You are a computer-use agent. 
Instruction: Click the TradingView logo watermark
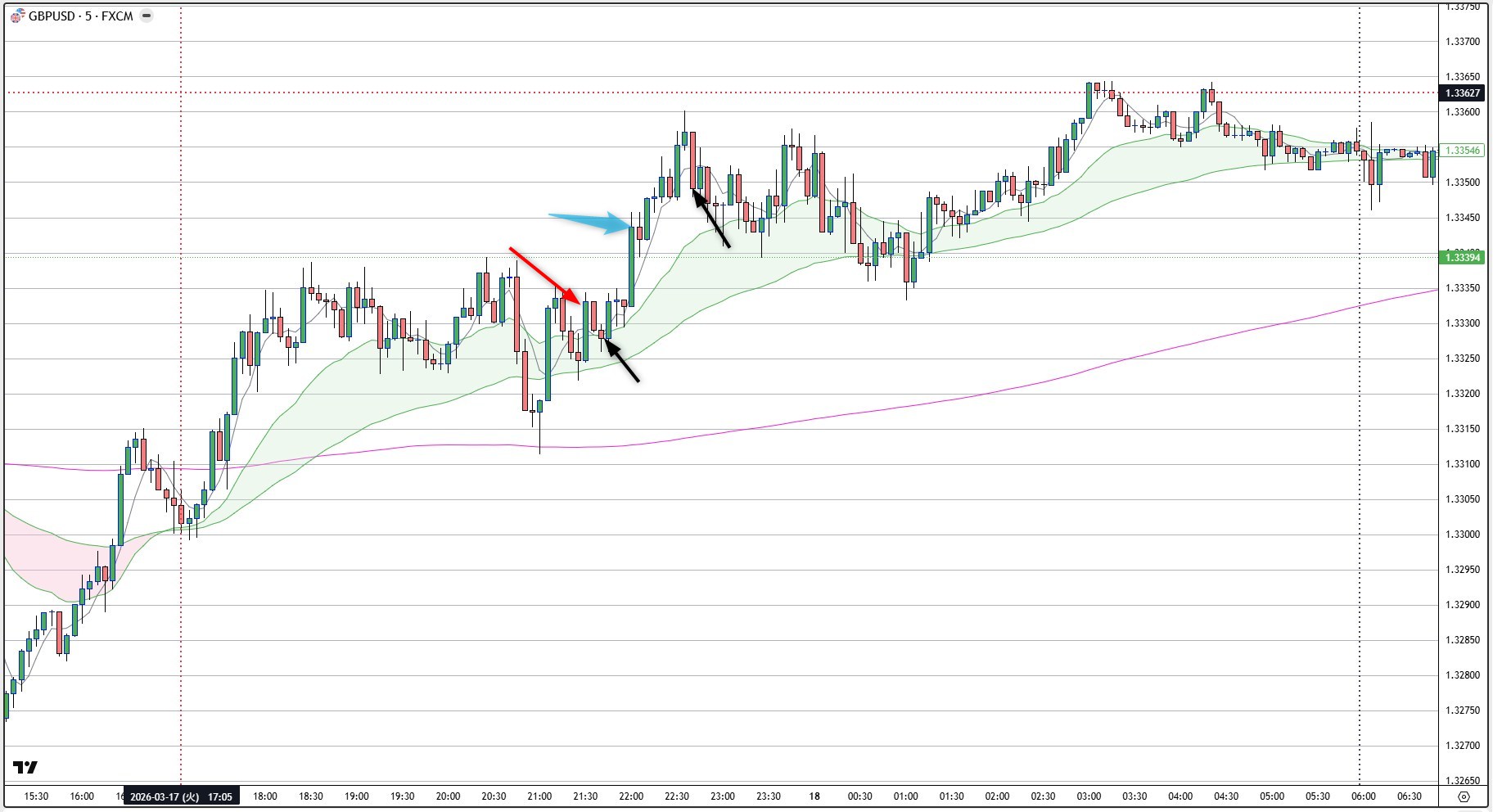click(x=25, y=768)
